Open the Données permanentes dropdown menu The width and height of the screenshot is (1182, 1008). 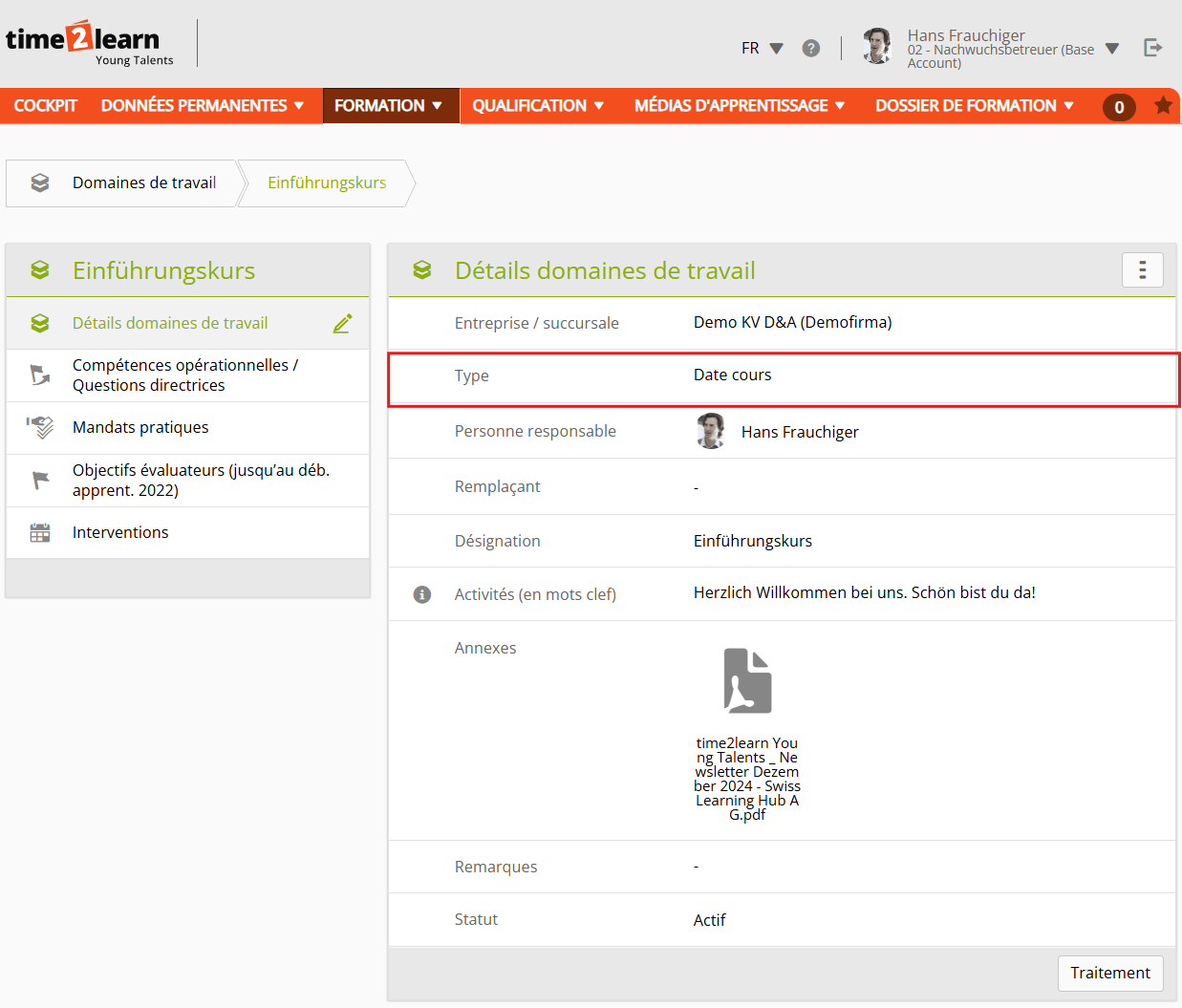click(202, 106)
